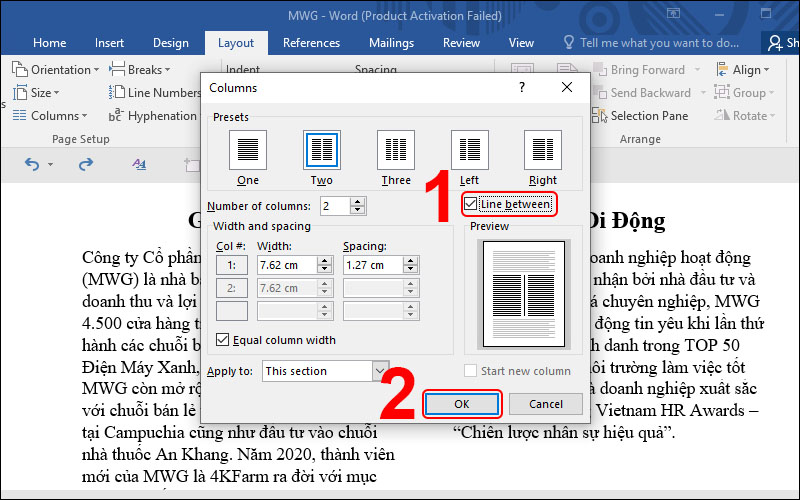Confirm with the OK button
Viewport: 800px width, 500px height.
(462, 404)
